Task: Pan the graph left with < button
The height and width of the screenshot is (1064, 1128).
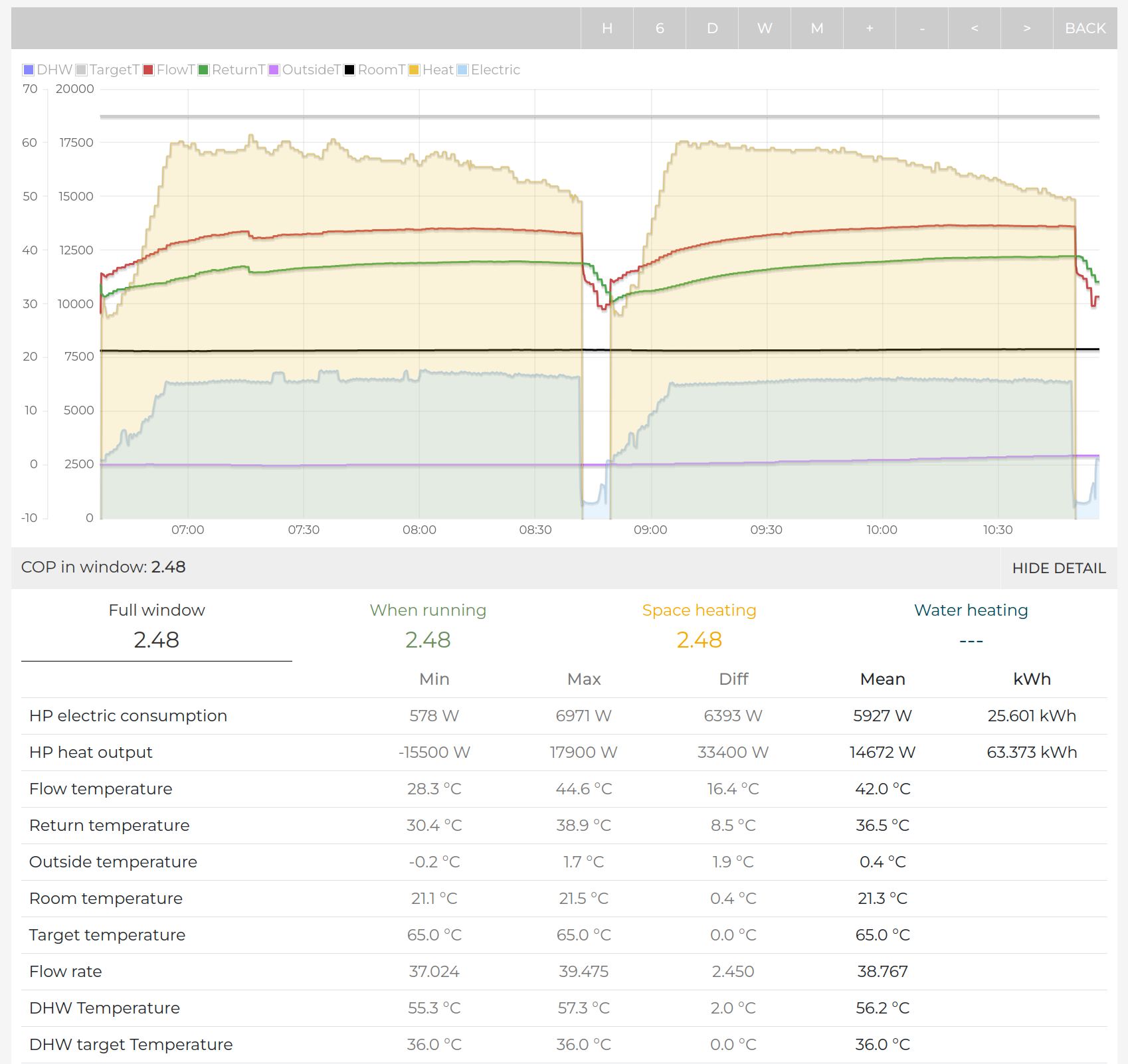Action: click(x=975, y=28)
